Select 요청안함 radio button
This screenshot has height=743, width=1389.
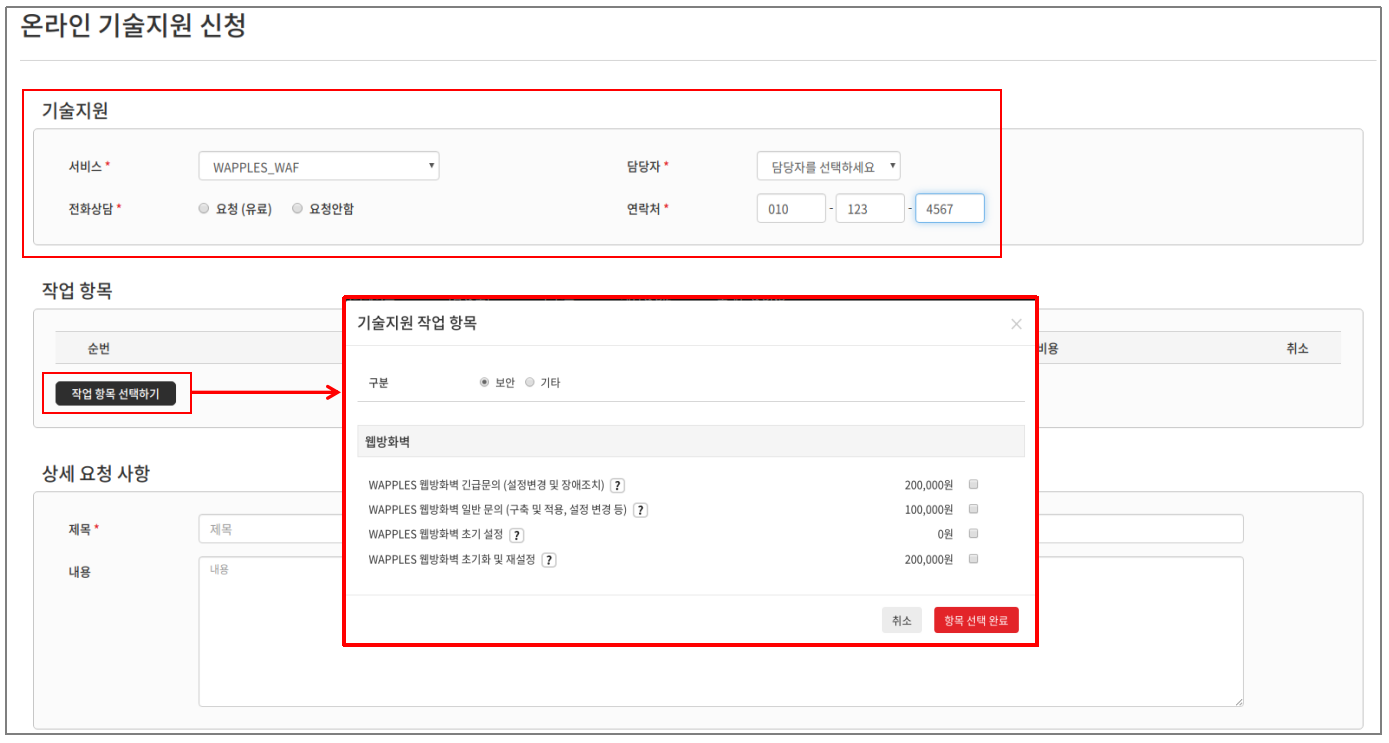(297, 209)
